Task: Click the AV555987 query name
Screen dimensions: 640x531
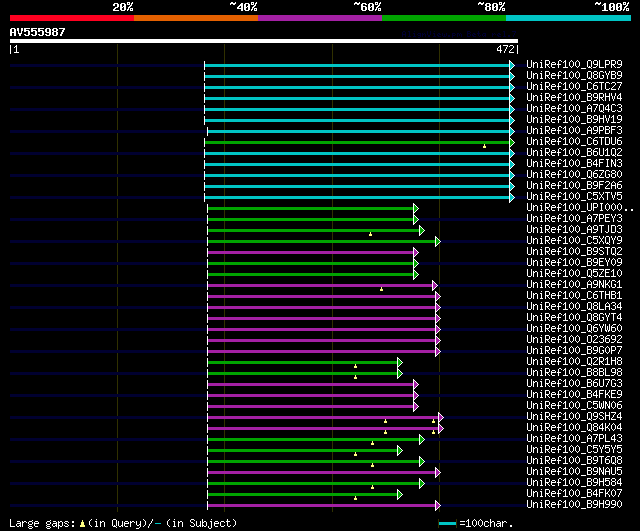Action: coord(37,32)
